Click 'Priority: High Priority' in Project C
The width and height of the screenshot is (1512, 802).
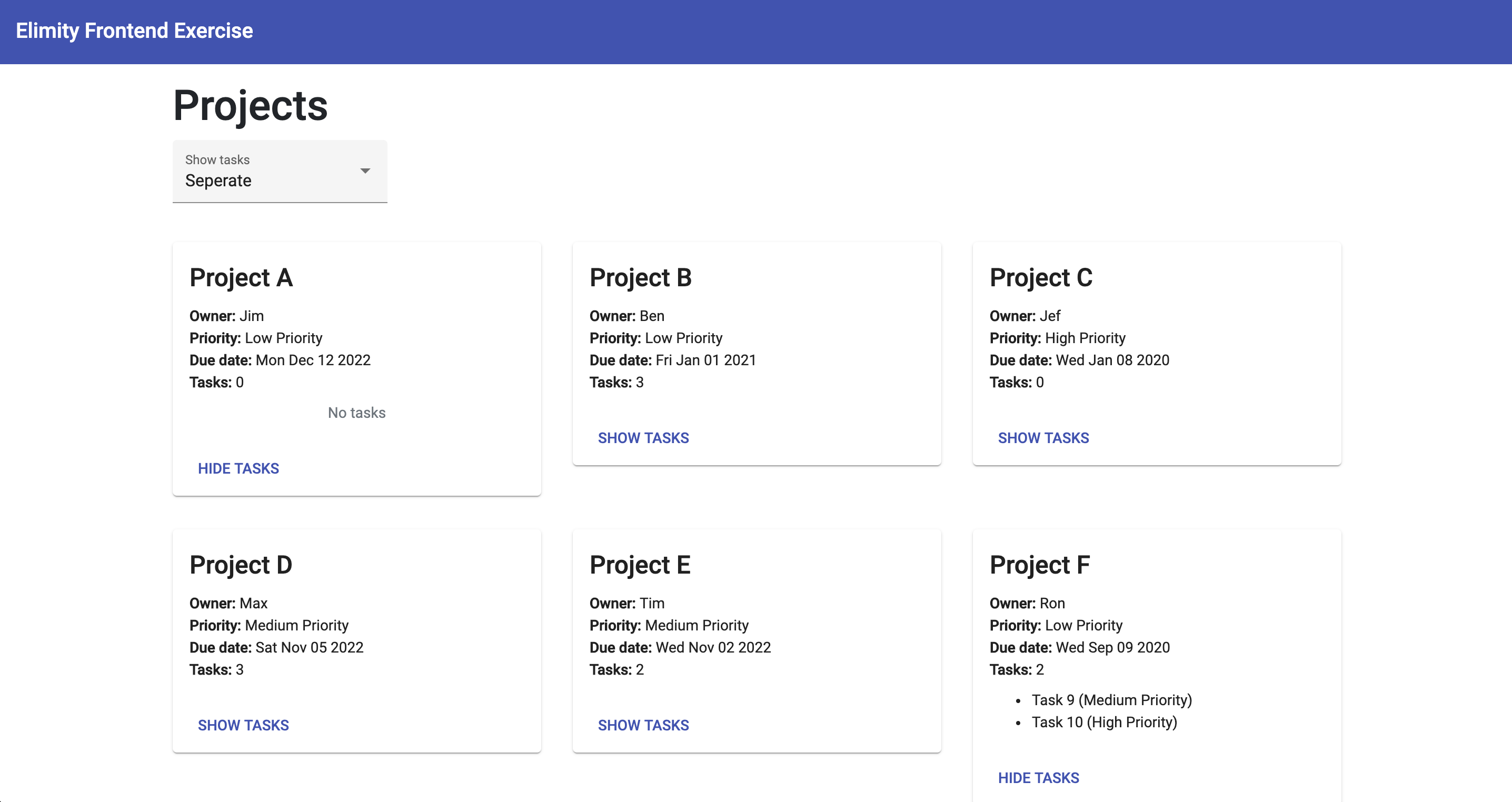pos(1058,338)
